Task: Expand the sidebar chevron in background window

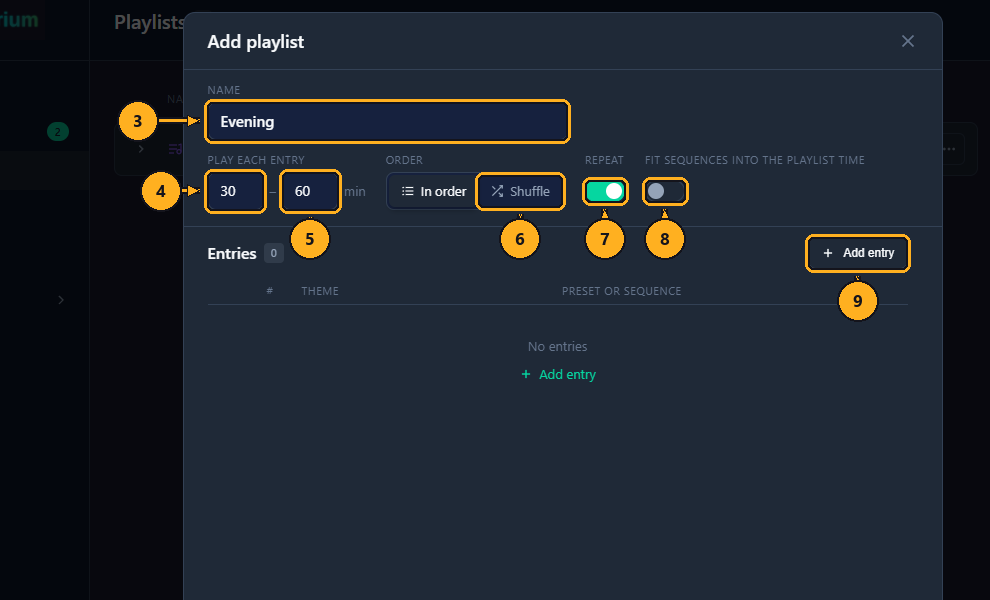Action: (61, 300)
